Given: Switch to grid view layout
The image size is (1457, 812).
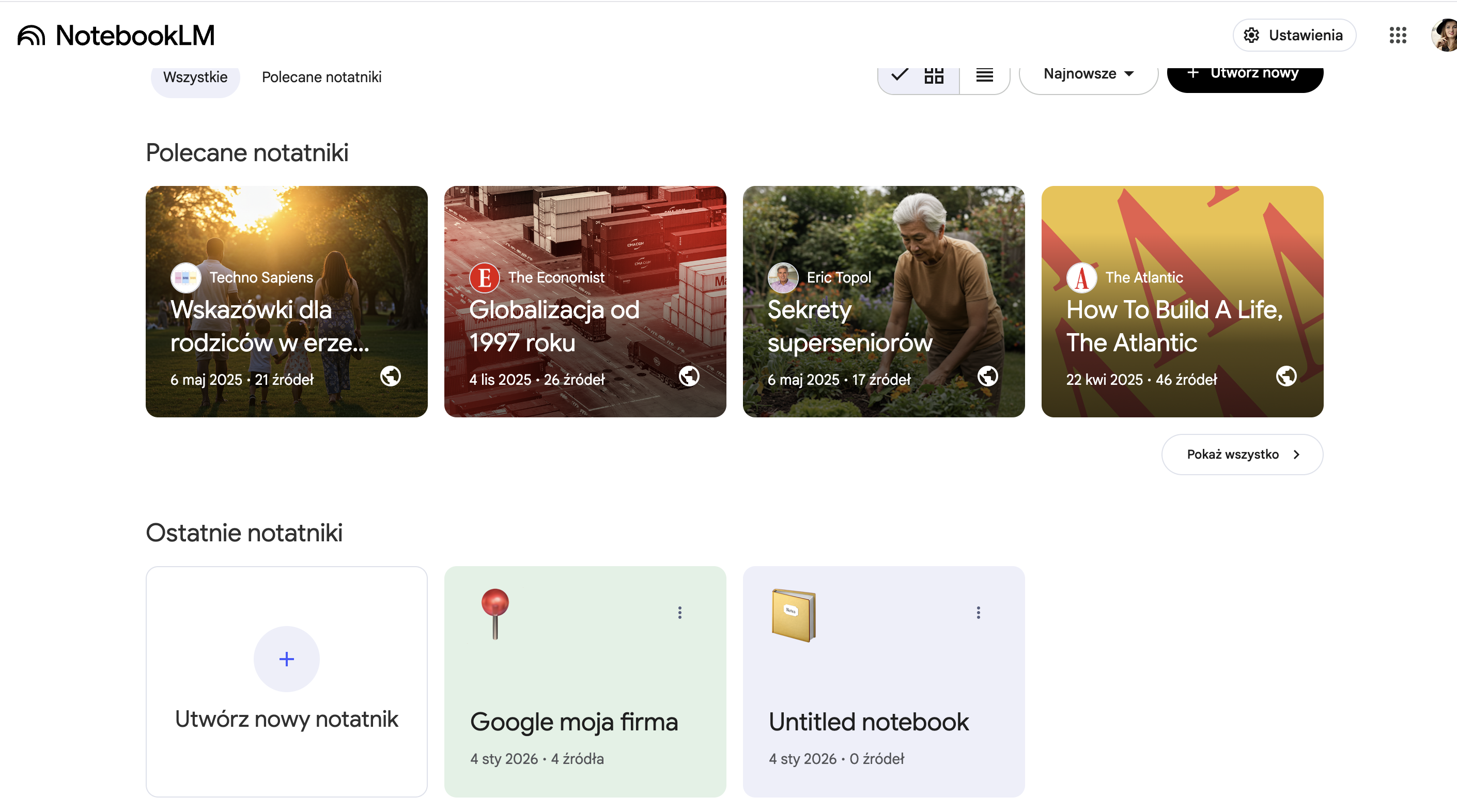Looking at the screenshot, I should click(x=933, y=75).
